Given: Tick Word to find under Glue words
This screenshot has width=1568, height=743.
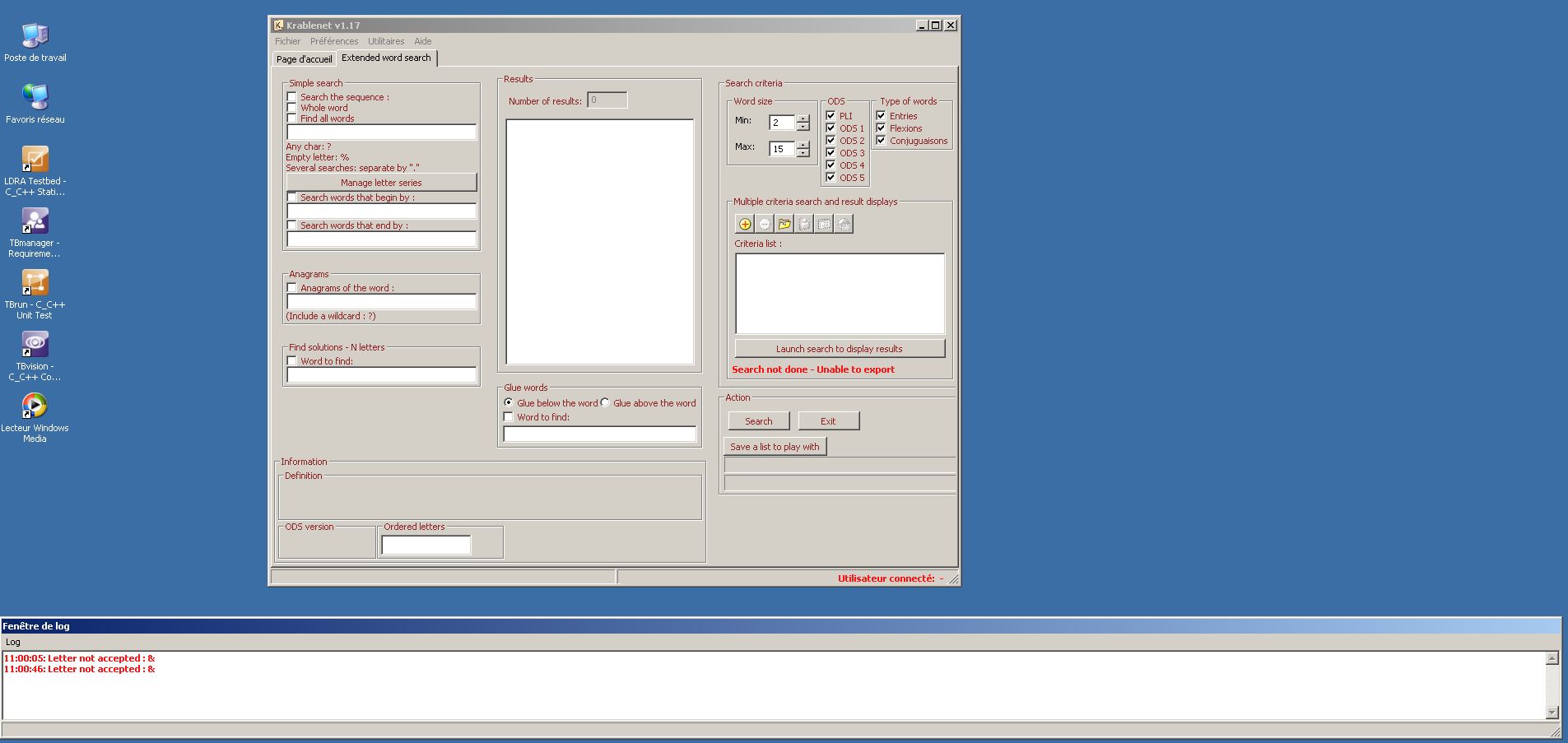Looking at the screenshot, I should (508, 417).
